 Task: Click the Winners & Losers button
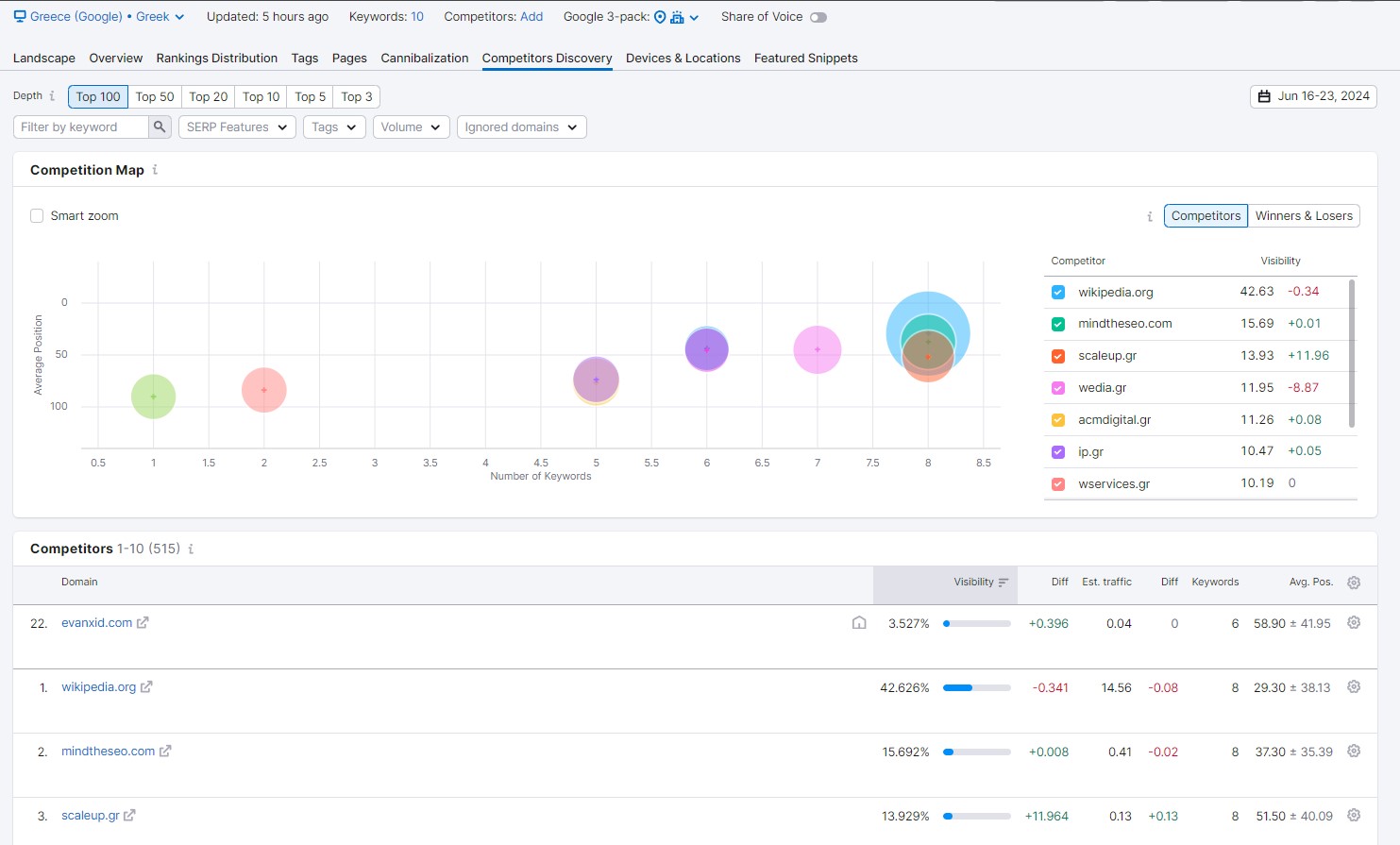click(x=1304, y=216)
